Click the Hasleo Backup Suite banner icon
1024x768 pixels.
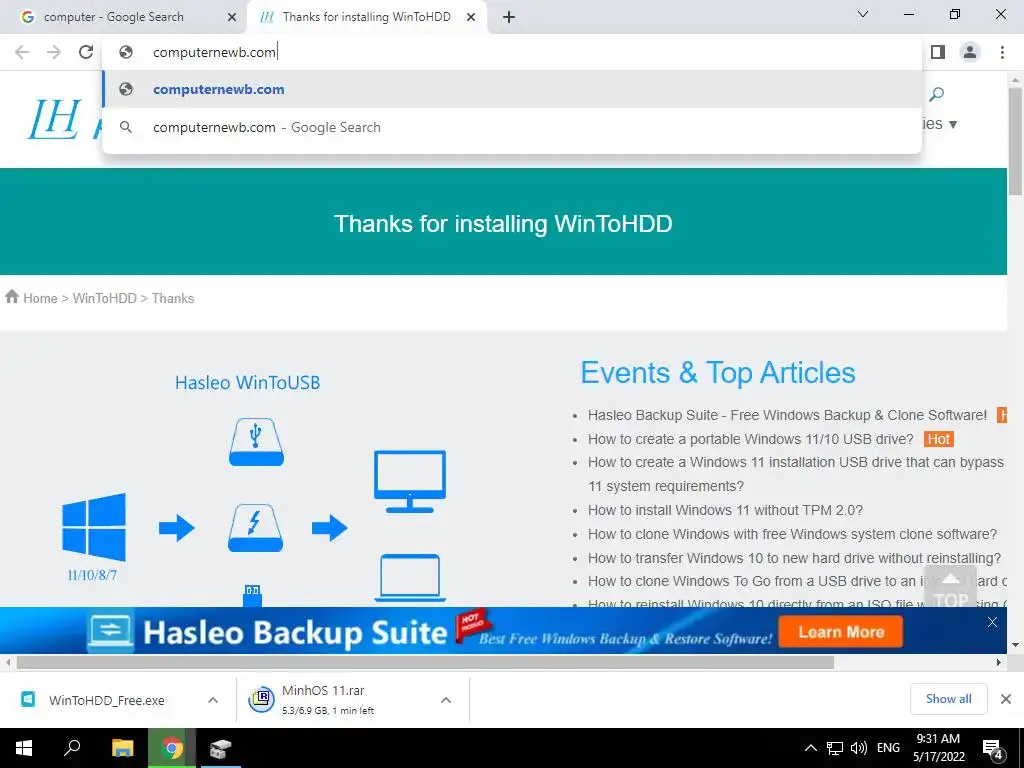click(110, 631)
